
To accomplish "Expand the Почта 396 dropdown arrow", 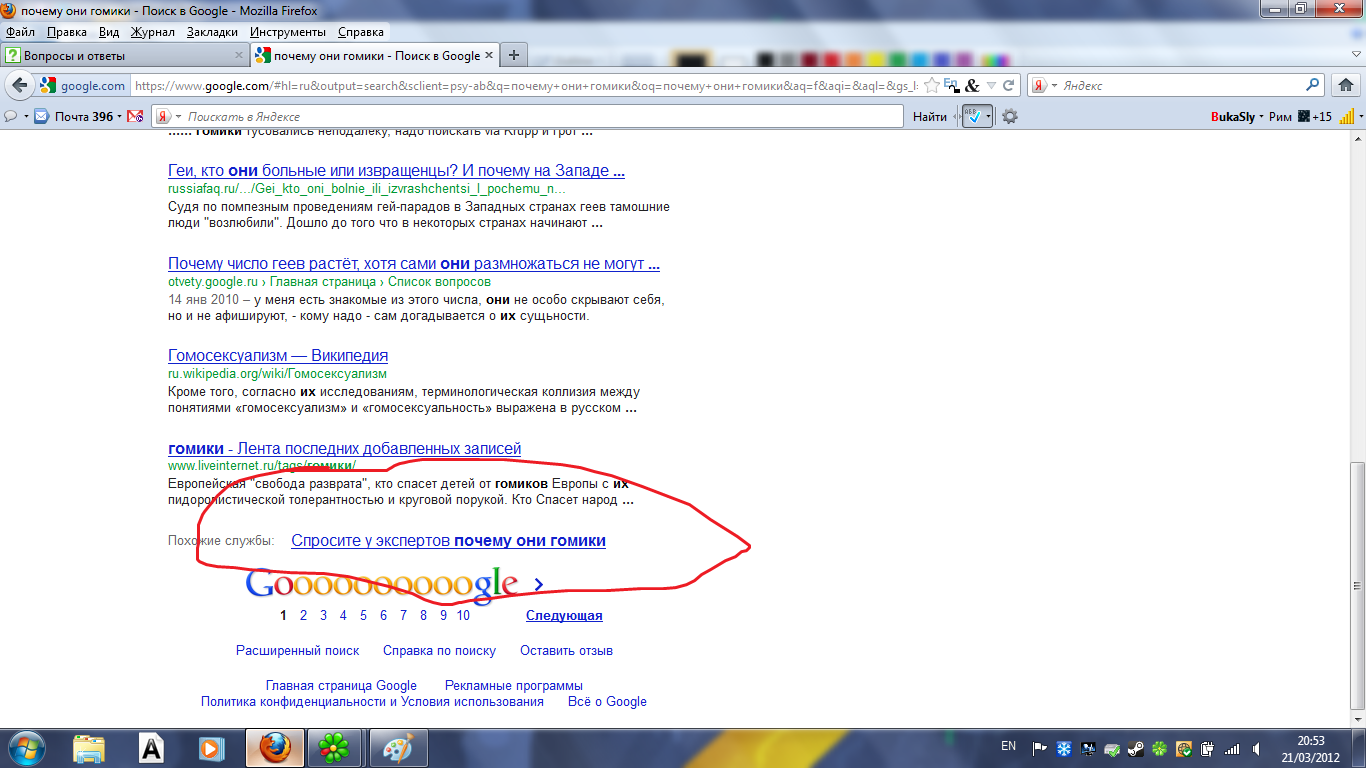I will [120, 117].
